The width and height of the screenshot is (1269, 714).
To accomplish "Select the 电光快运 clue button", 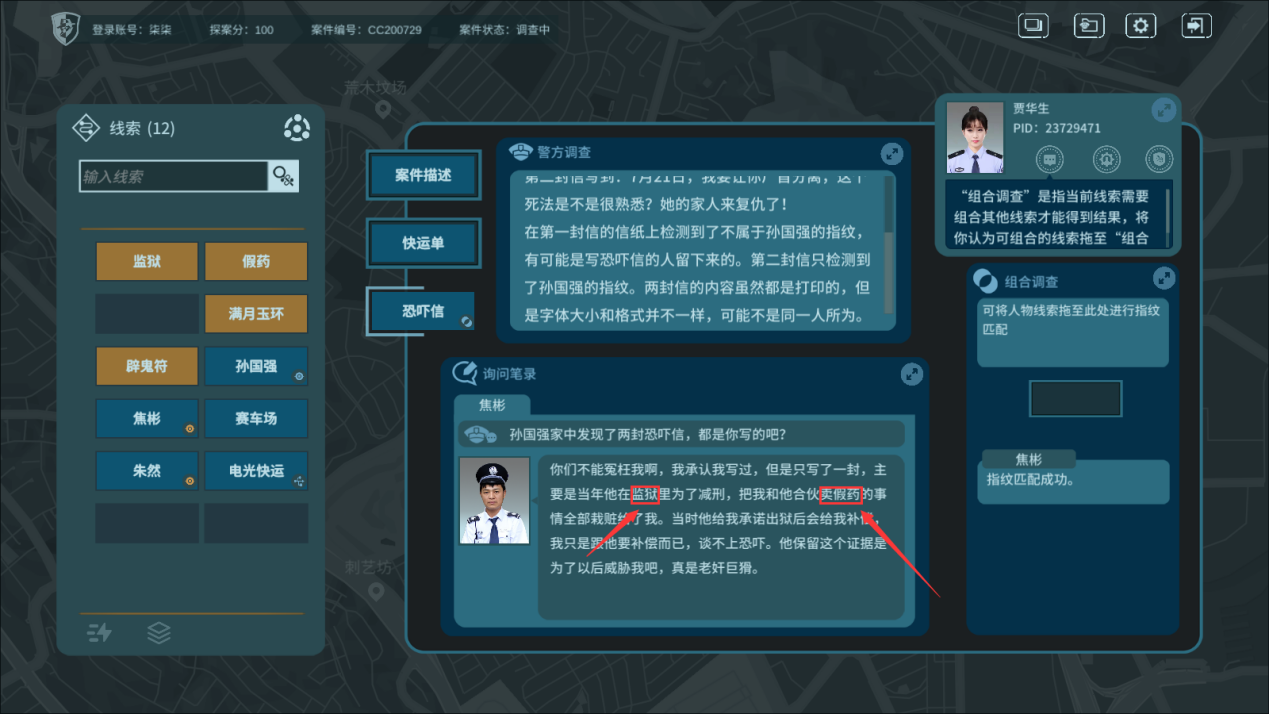I will coord(256,471).
